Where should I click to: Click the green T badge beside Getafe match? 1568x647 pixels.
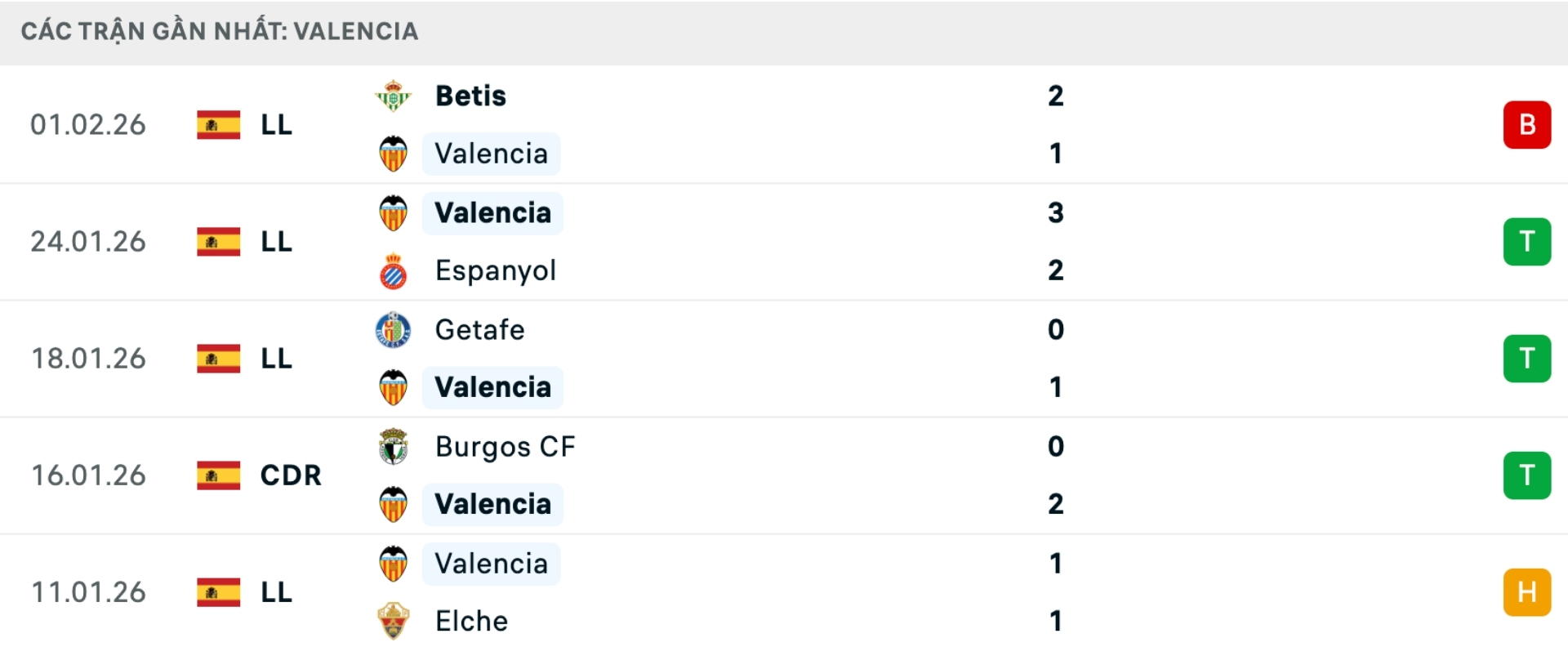point(1527,359)
